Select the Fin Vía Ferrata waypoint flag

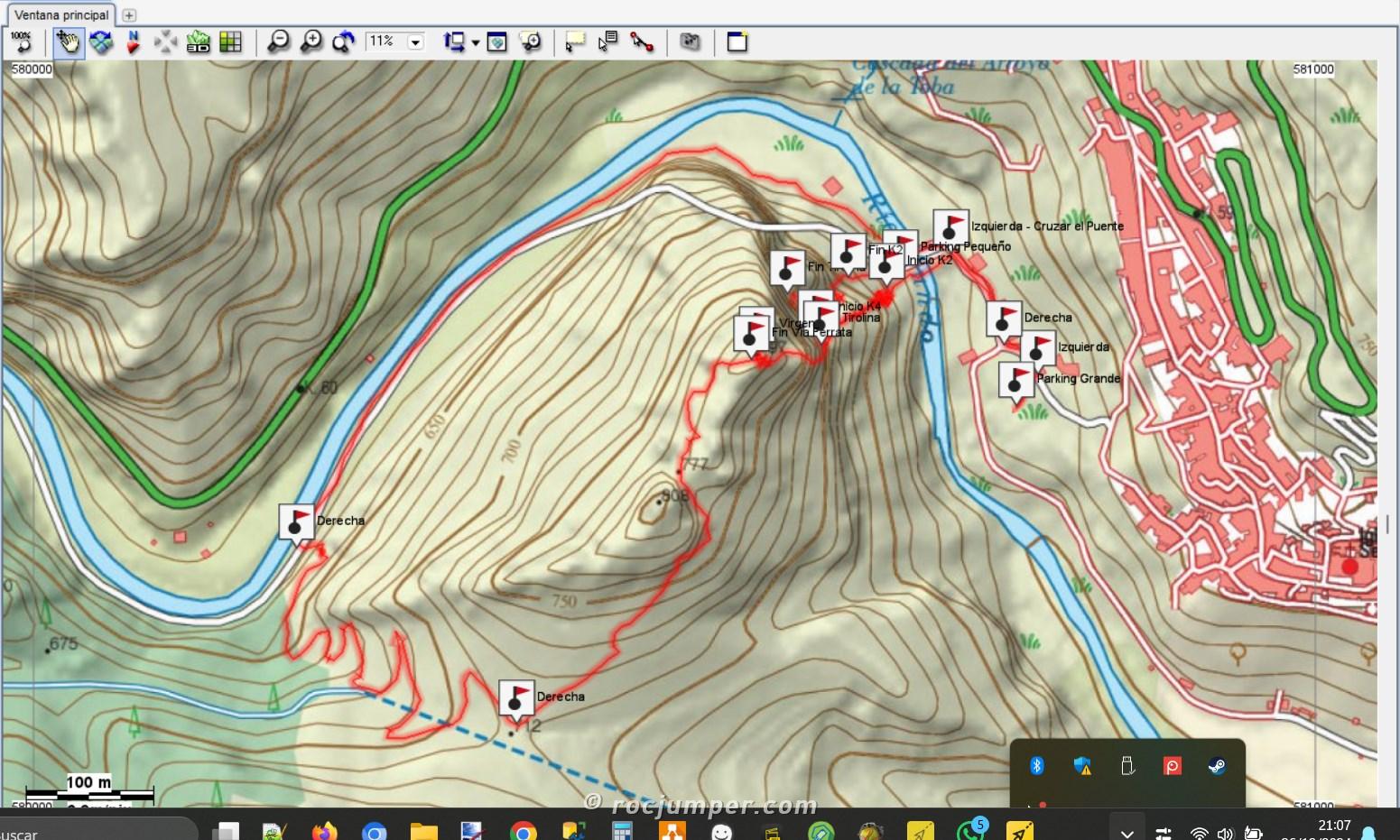point(751,334)
